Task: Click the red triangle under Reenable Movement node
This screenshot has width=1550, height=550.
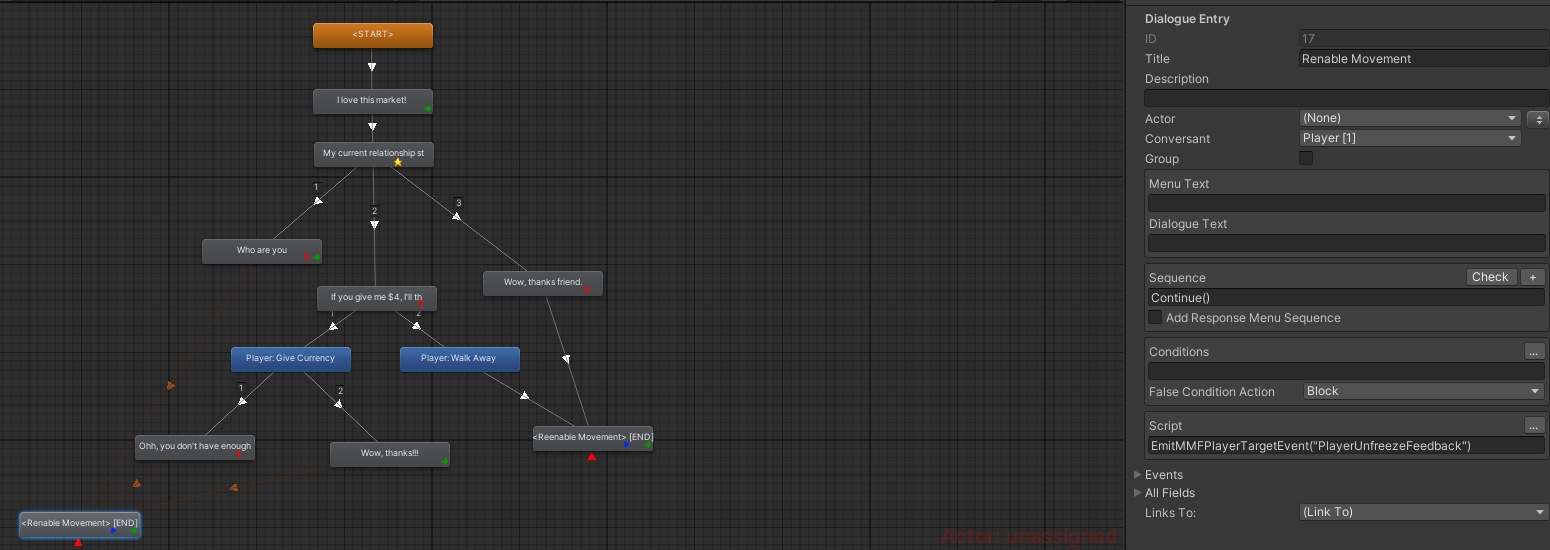Action: [592, 457]
